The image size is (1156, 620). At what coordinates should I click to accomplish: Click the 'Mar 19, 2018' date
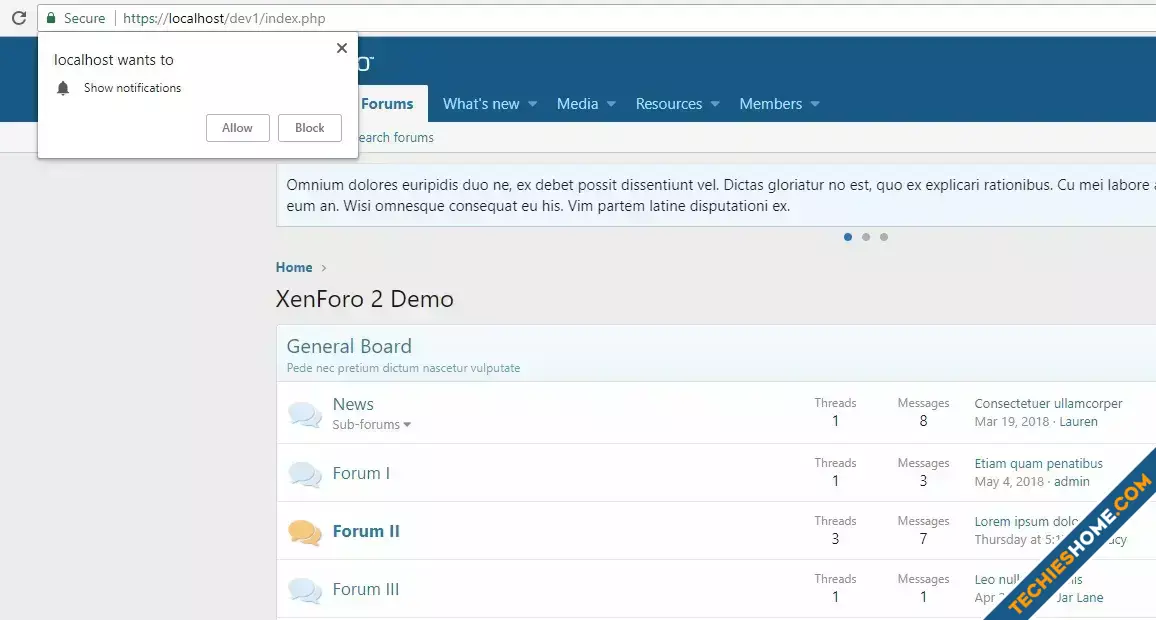tap(1012, 422)
